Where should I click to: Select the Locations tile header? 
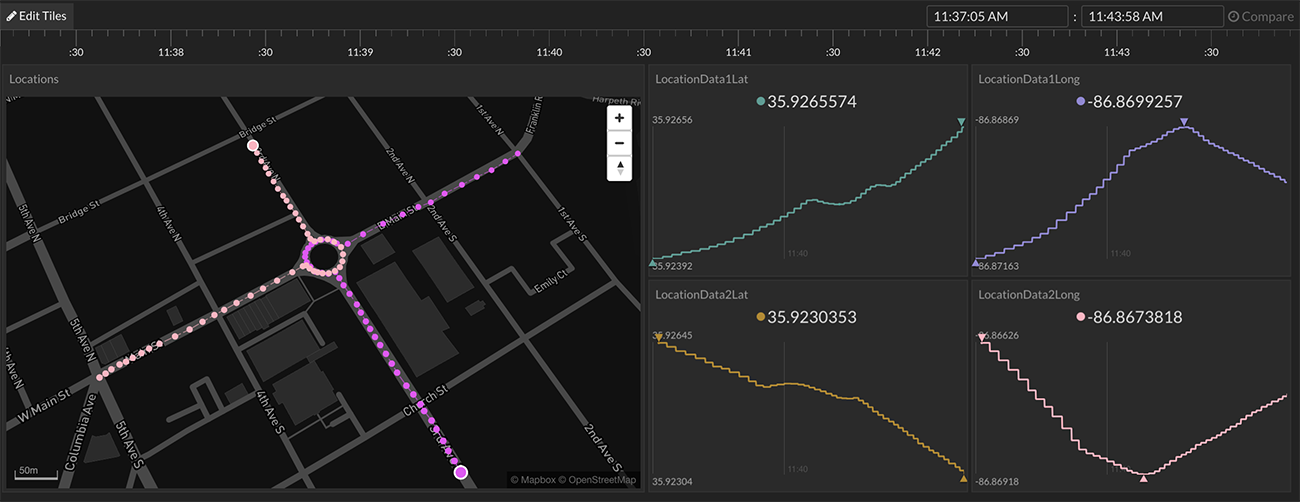(34, 79)
